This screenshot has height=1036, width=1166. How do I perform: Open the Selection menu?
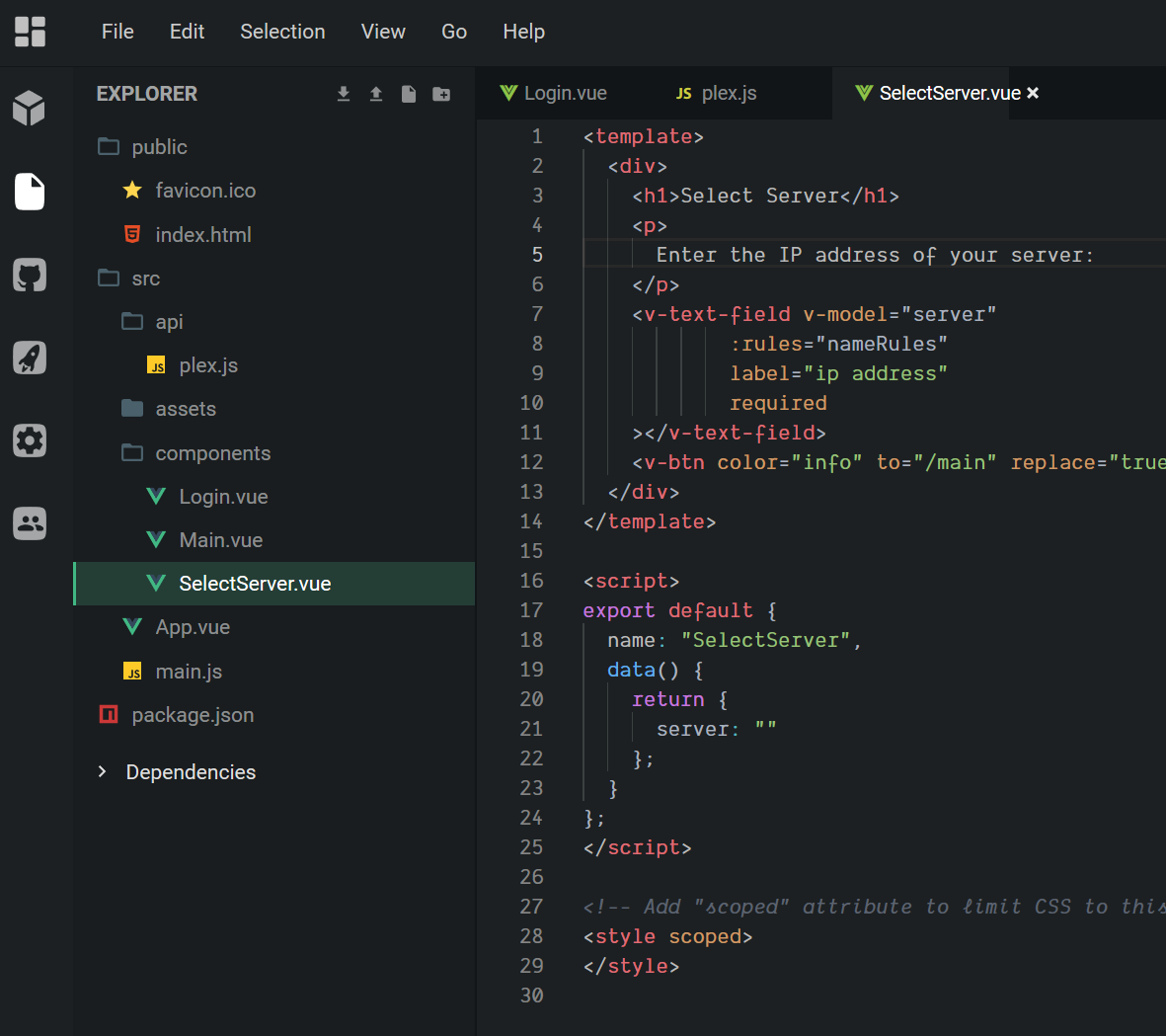282,32
